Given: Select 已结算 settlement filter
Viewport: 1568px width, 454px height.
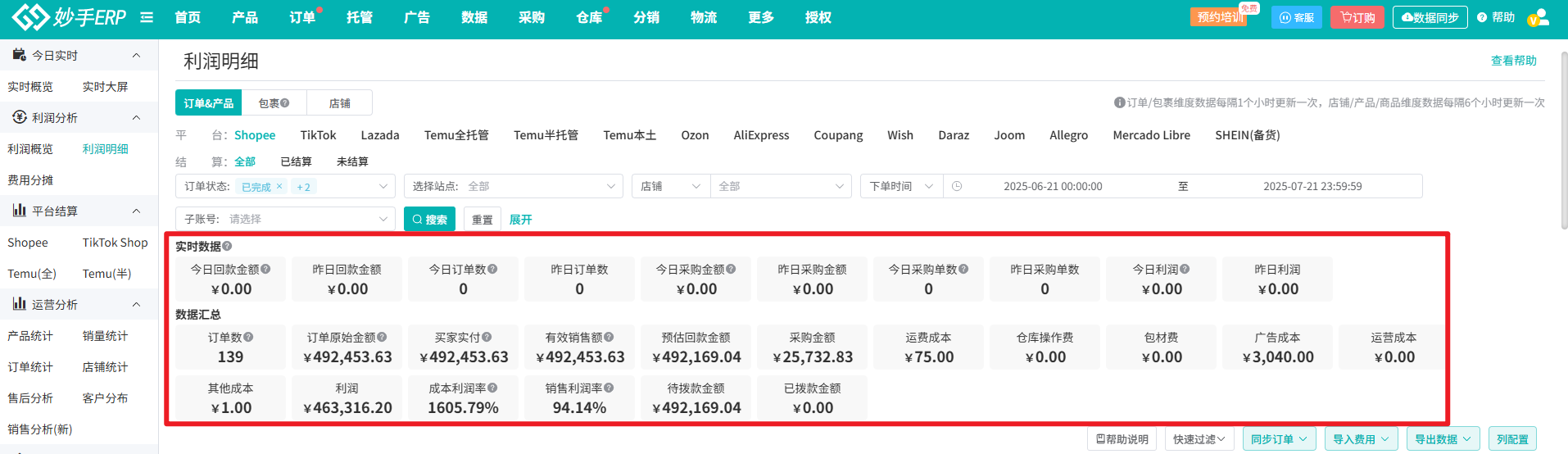Looking at the screenshot, I should pos(296,161).
